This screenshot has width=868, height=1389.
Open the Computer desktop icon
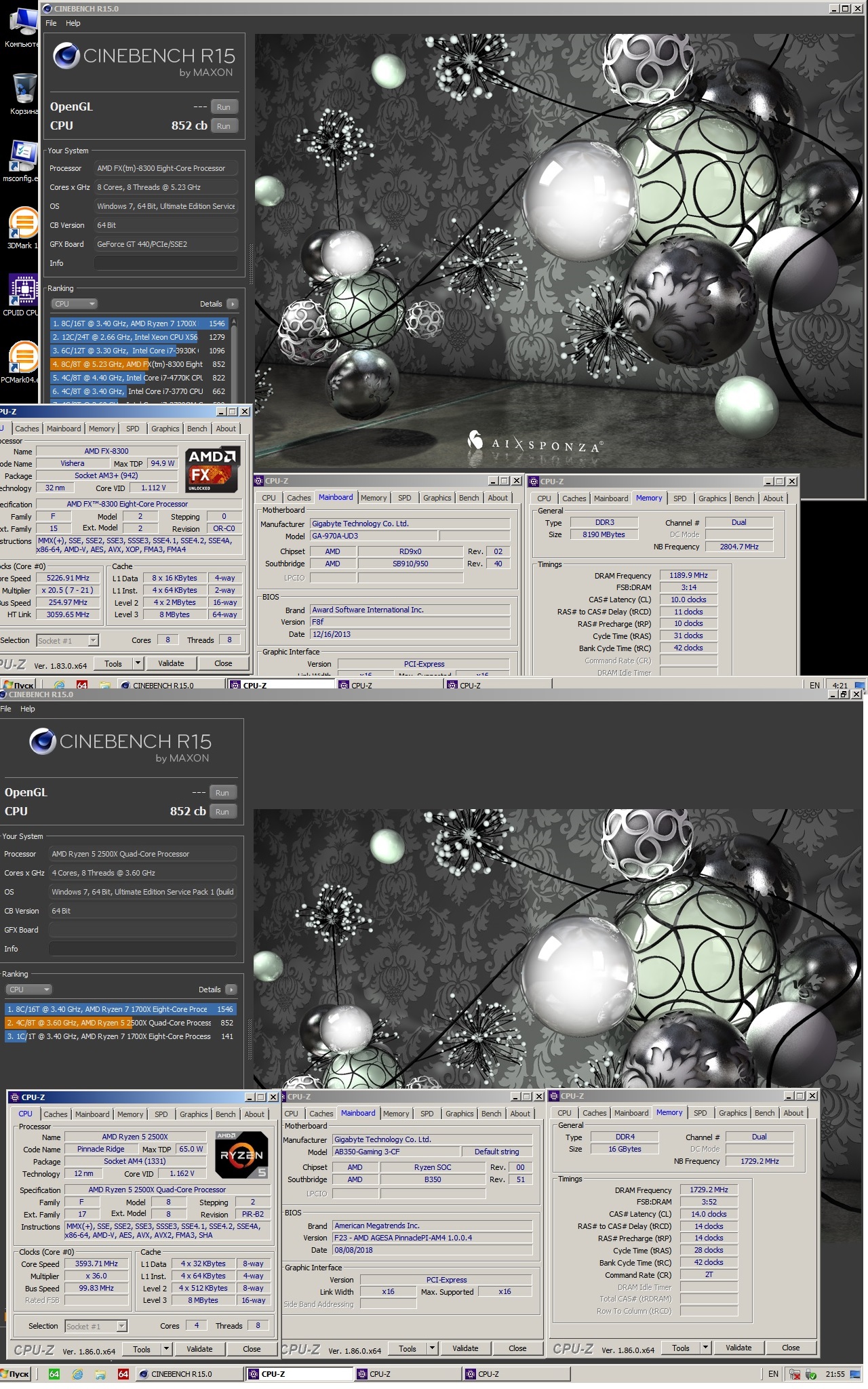[23, 27]
